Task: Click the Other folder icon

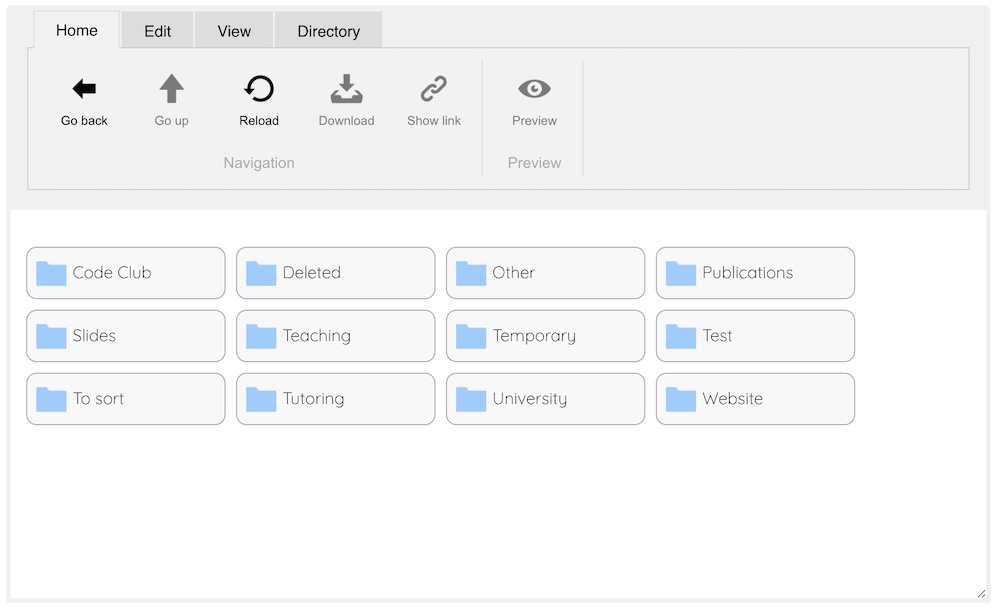Action: coord(471,273)
